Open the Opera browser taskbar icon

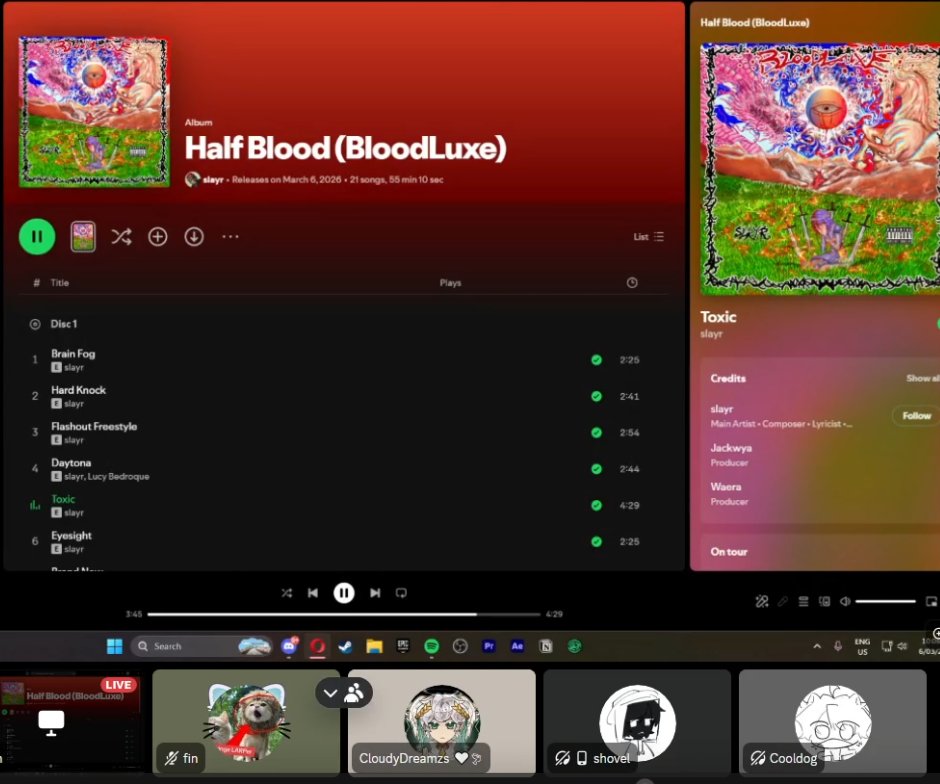(x=318, y=646)
